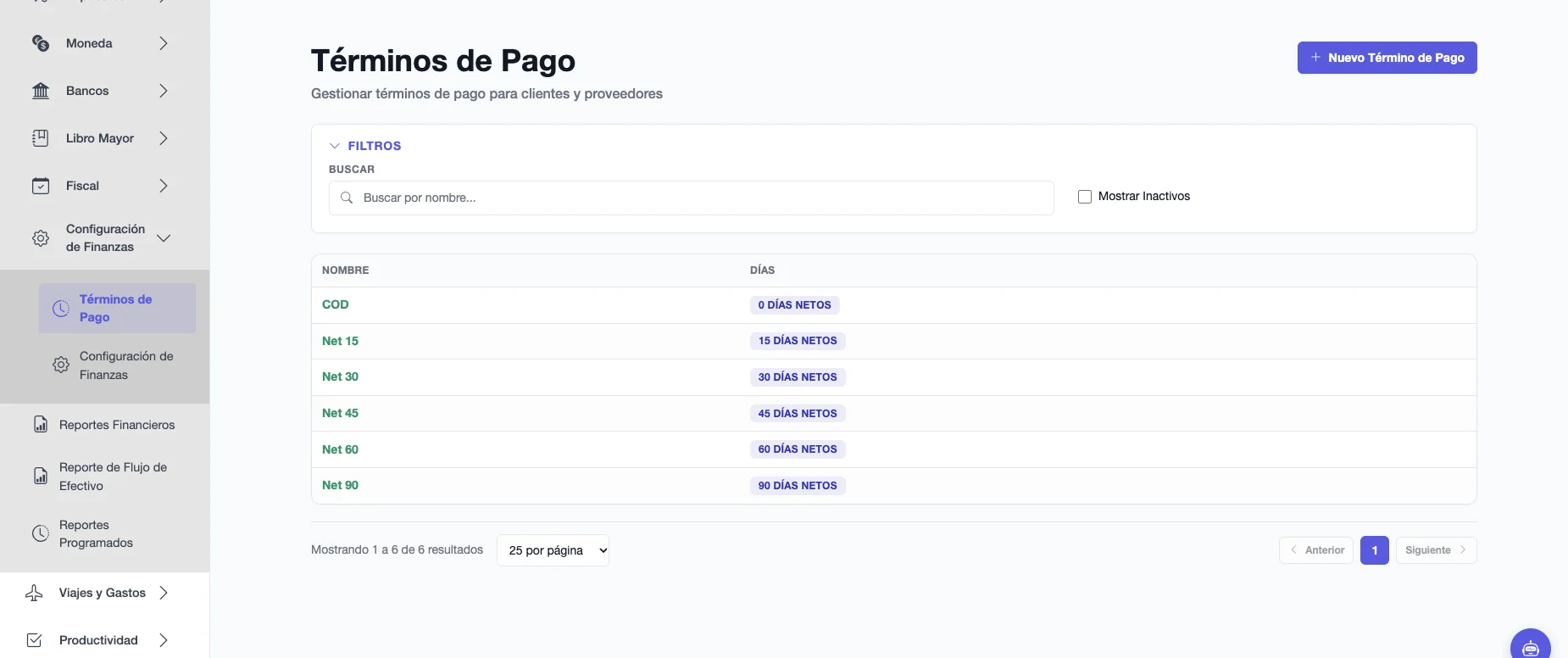1568x658 pixels.
Task: Click the Fiscal calendar icon
Action: pyautogui.click(x=40, y=186)
